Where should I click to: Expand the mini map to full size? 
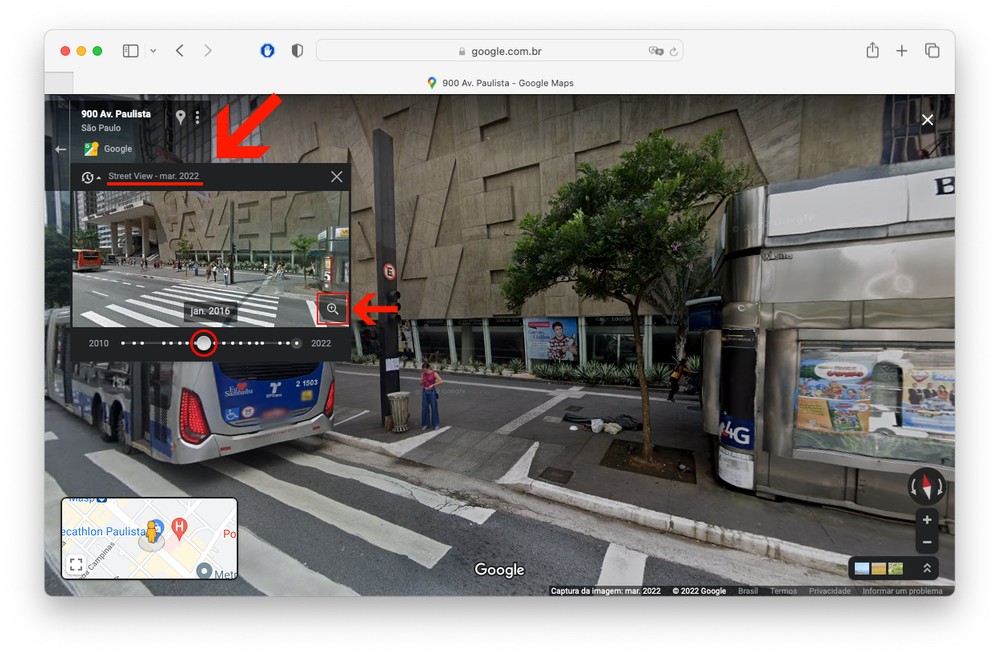(x=75, y=565)
